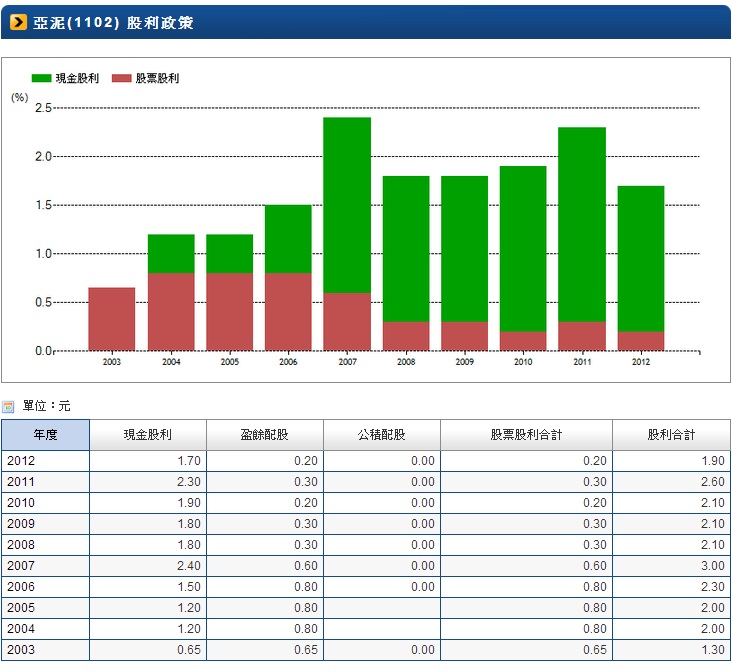Click the 2008 bar in the chart
The image size is (732, 672).
coord(406,263)
